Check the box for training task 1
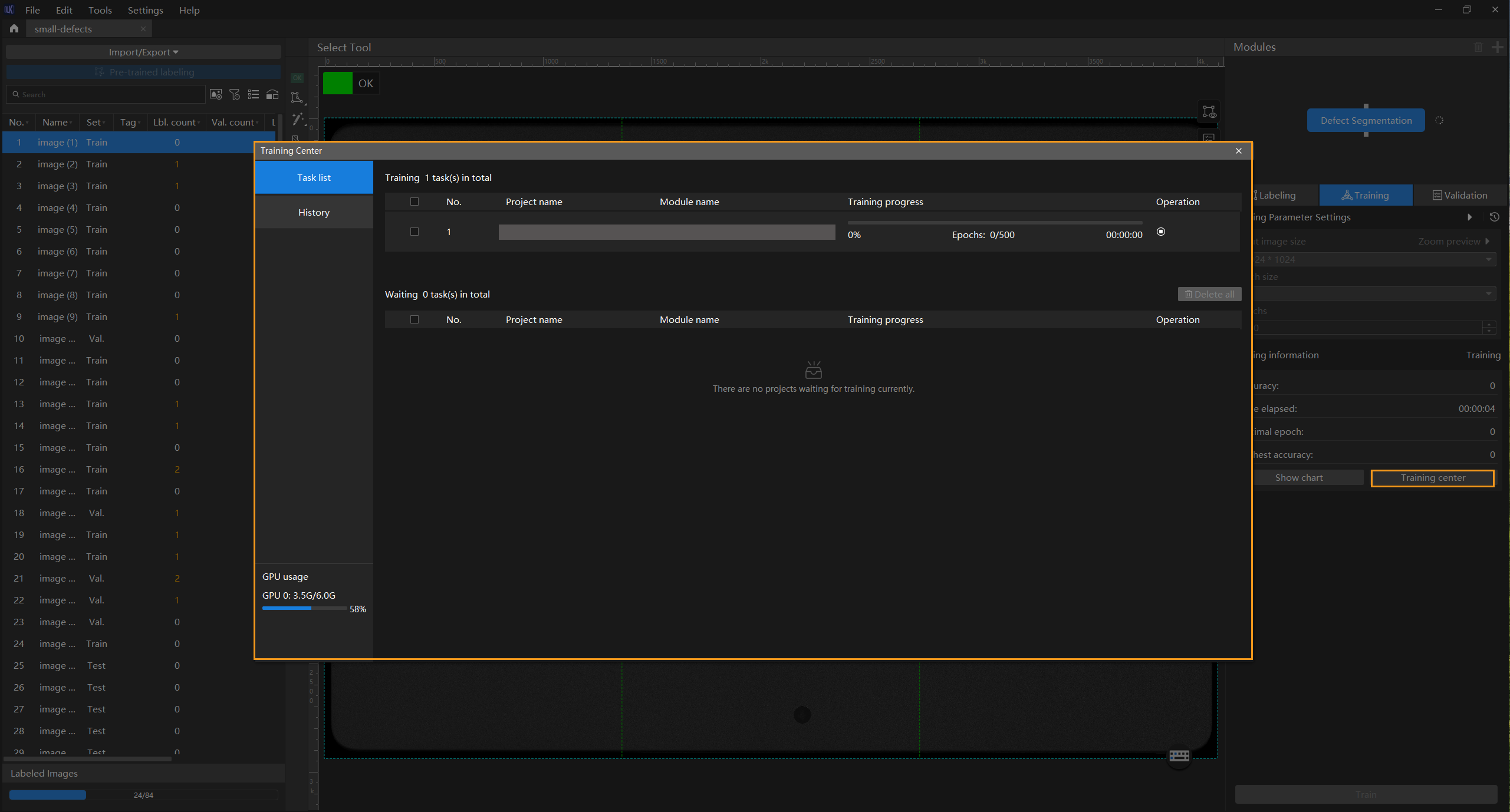This screenshot has width=1510, height=812. pos(414,232)
